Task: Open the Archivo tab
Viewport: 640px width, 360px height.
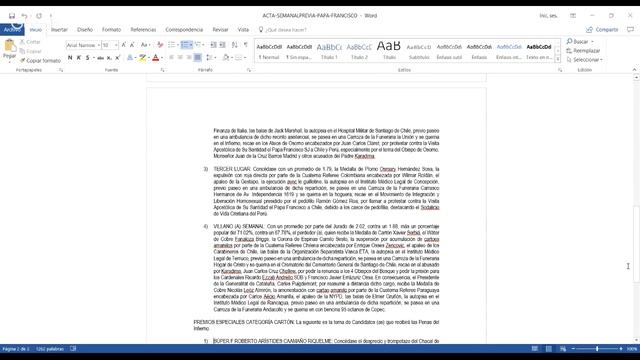Action: 12,30
